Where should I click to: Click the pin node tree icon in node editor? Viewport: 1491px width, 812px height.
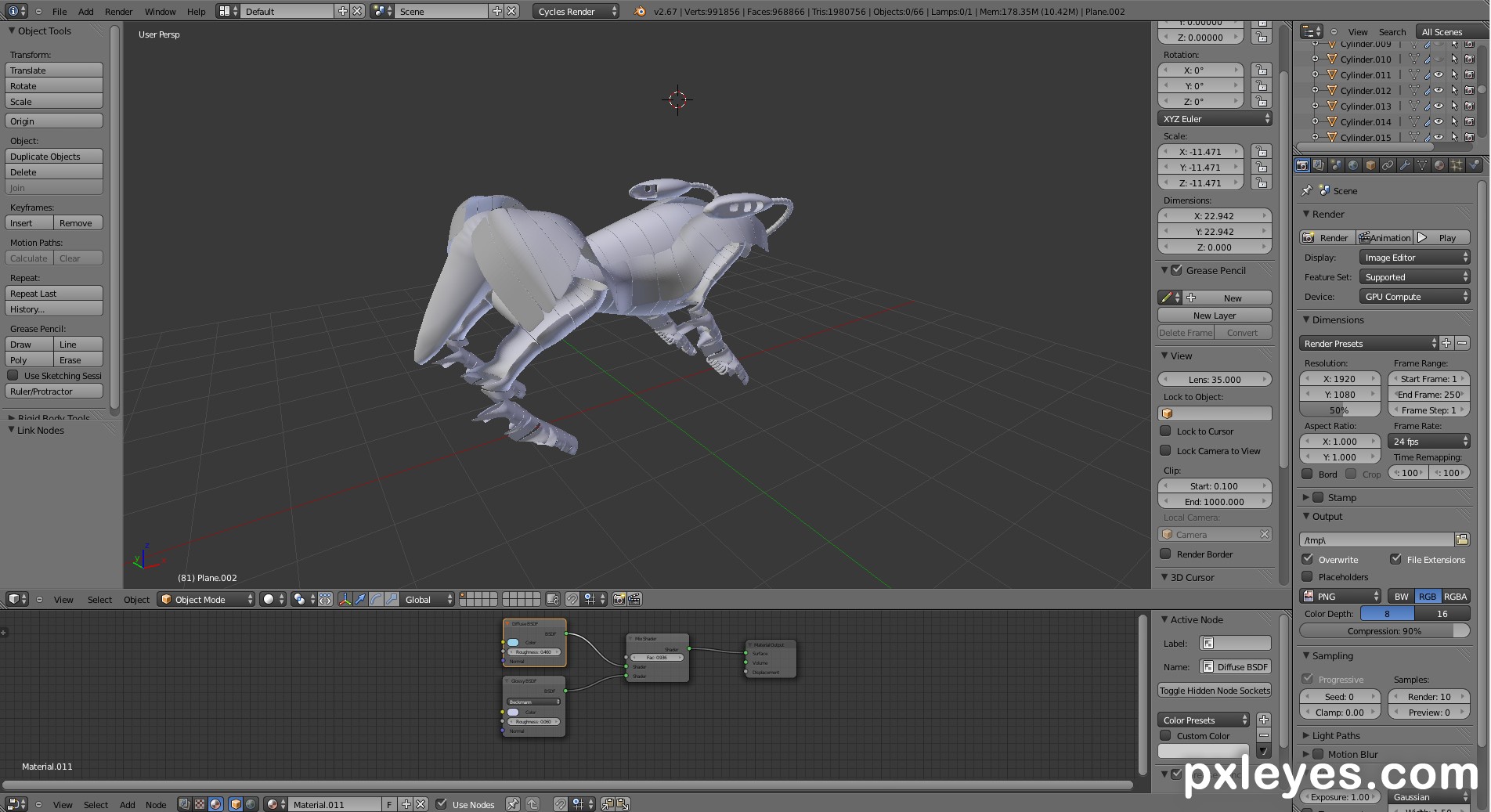pos(512,804)
